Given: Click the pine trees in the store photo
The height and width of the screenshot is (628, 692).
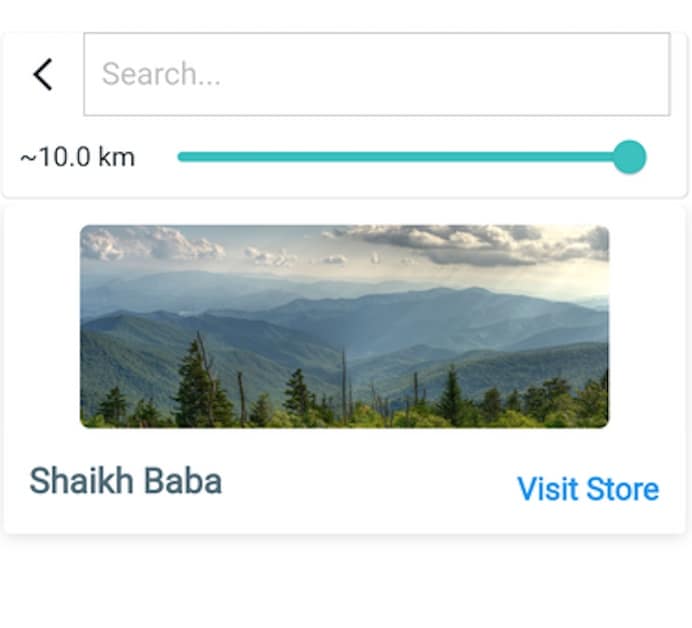Looking at the screenshot, I should click(x=200, y=390).
